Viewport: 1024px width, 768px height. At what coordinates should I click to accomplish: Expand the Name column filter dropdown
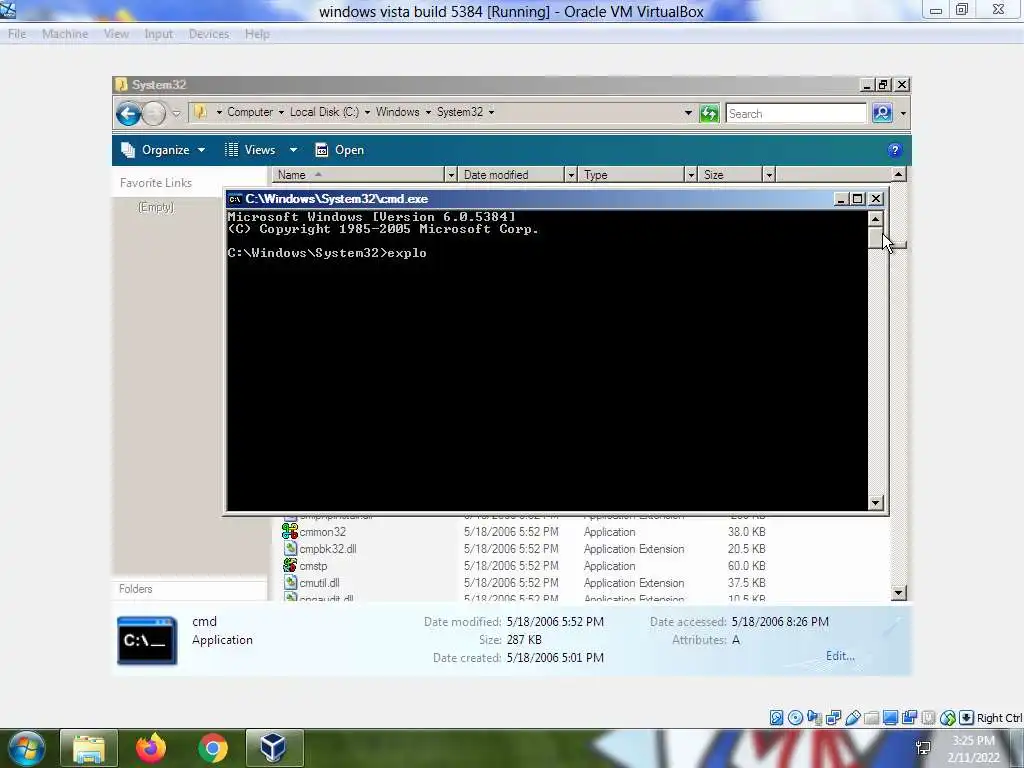(x=451, y=175)
